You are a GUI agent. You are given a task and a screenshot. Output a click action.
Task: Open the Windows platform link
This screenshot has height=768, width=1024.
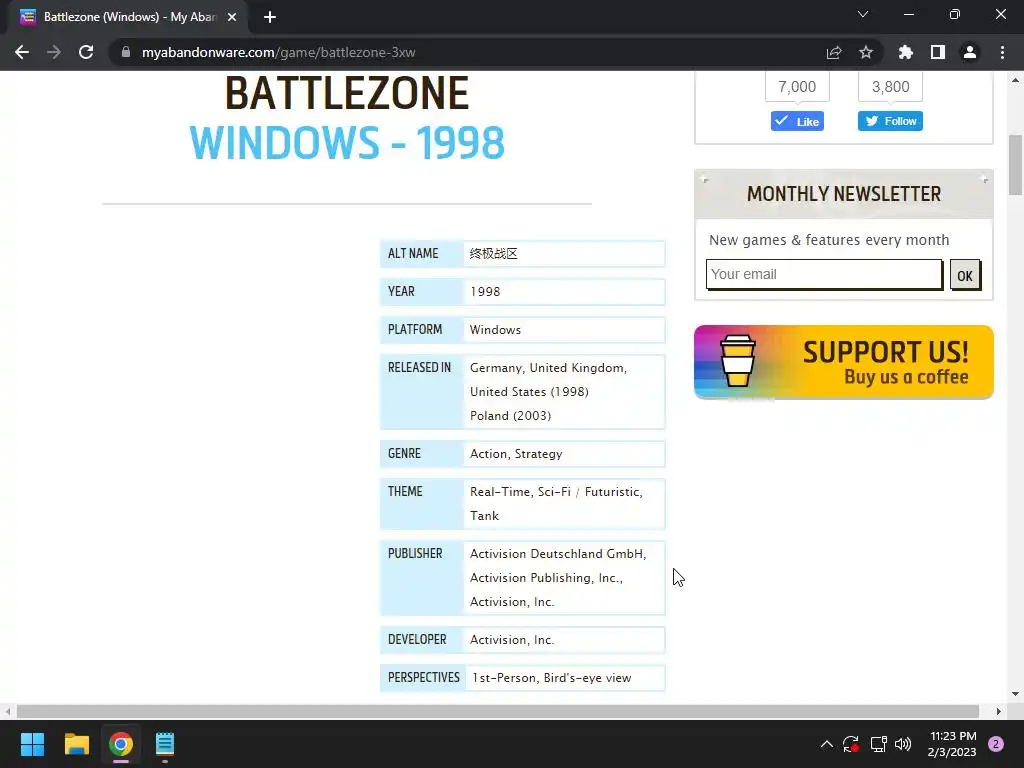coord(496,330)
